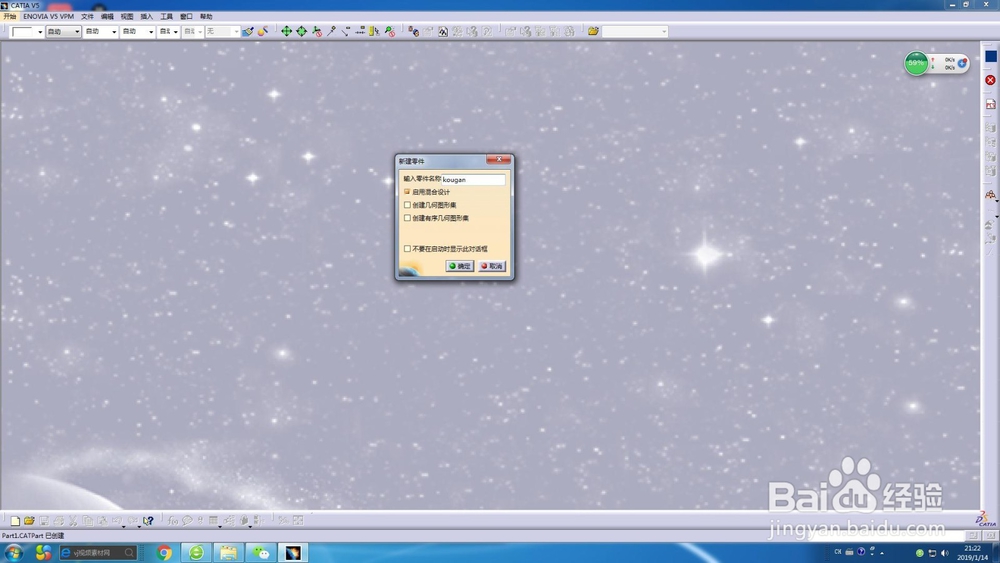Click the 取消 button in dialog

click(x=492, y=266)
